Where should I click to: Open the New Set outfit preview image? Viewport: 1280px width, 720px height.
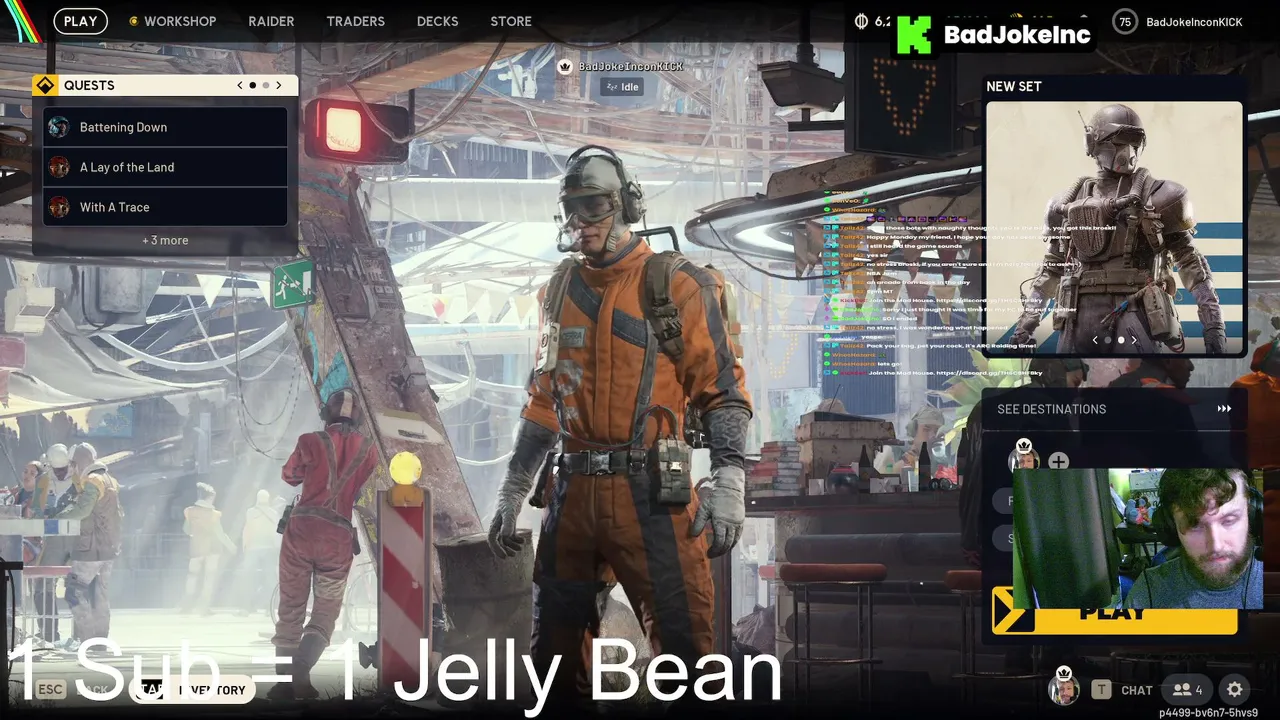pos(1114,227)
